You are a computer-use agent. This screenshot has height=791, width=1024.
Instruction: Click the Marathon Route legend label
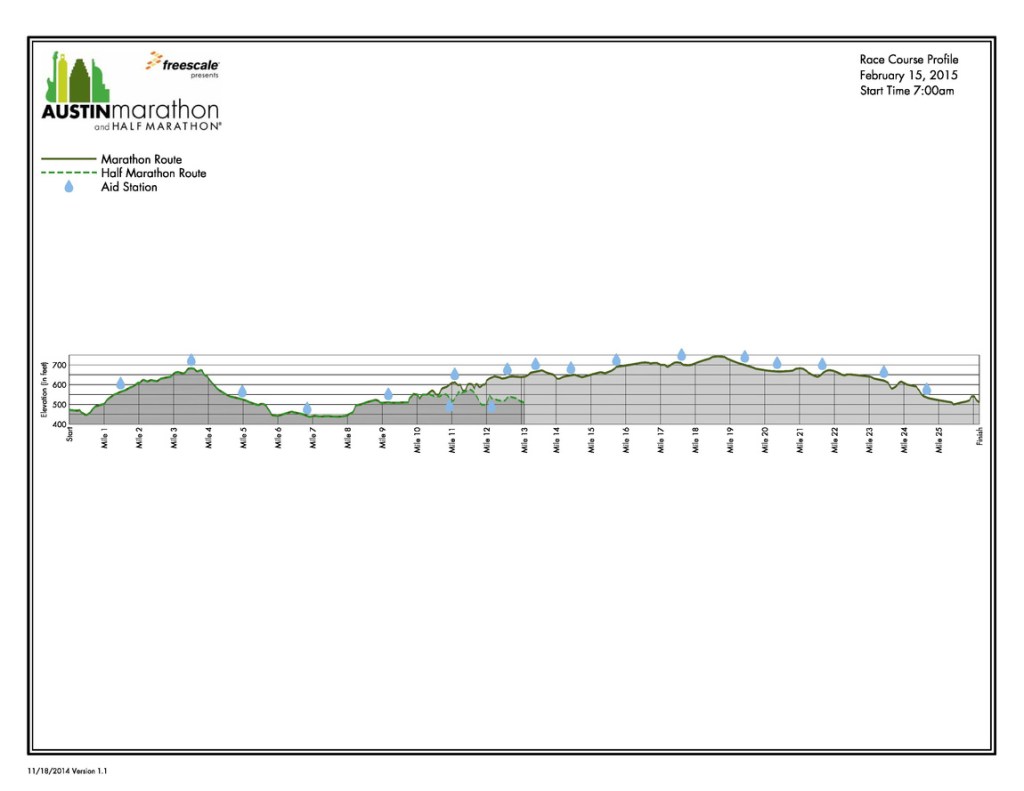pos(141,159)
